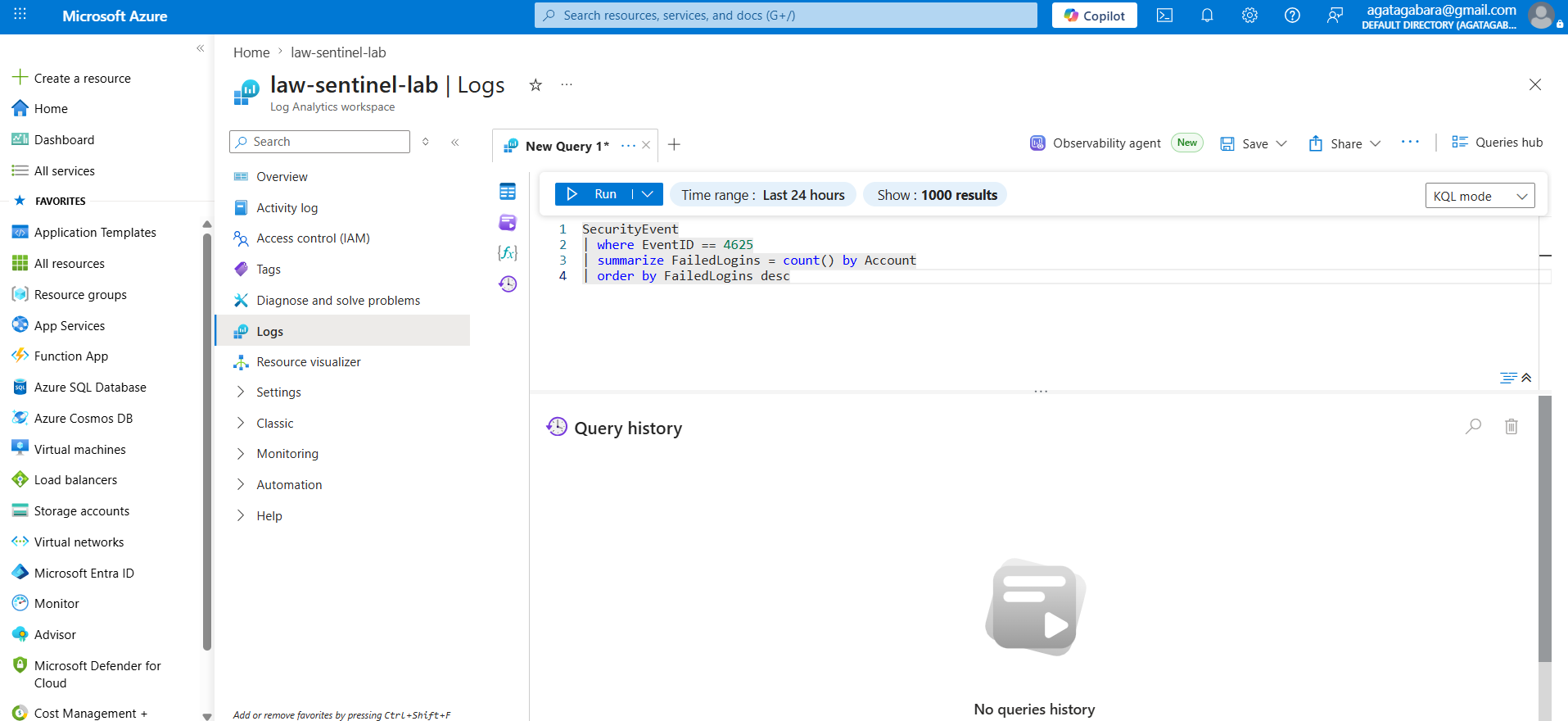
Task: Close the Logs blade with X
Action: coord(1535,84)
